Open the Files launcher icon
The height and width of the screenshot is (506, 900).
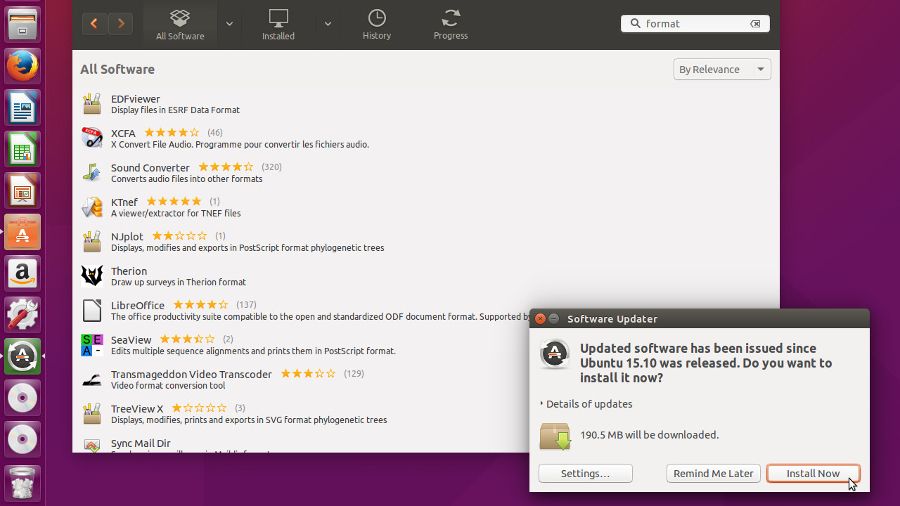(x=22, y=24)
